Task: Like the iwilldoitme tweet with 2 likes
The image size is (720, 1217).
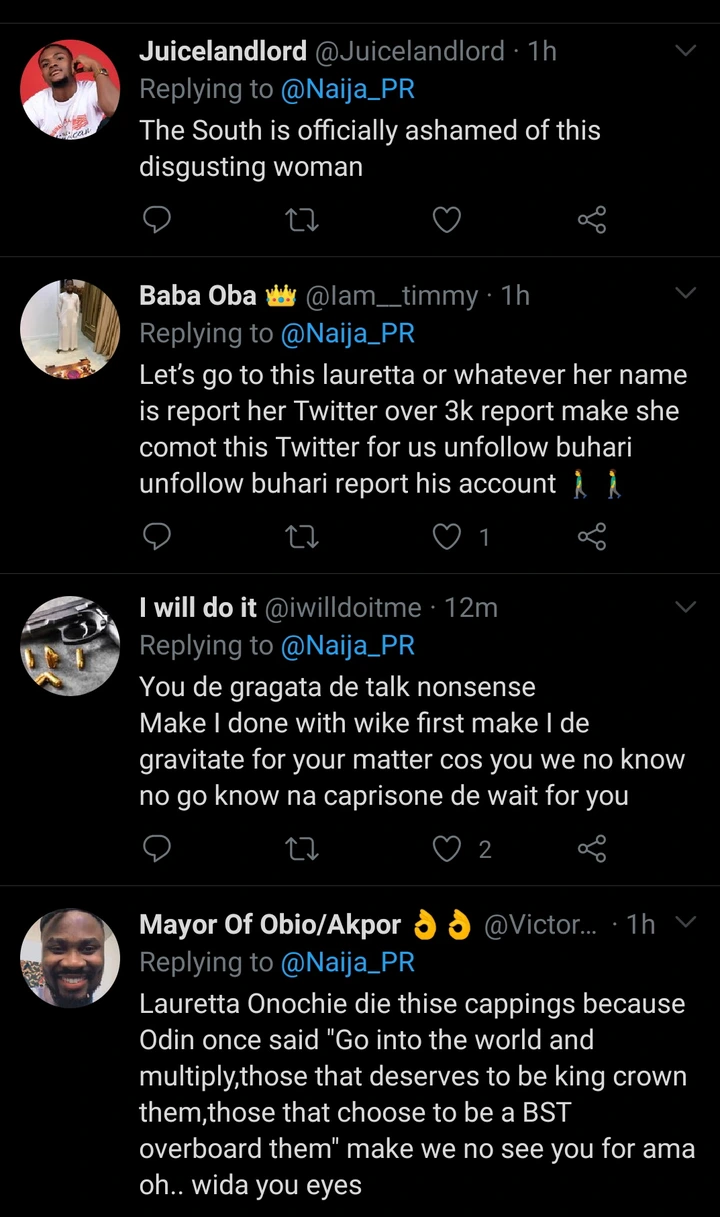Action: (x=446, y=849)
